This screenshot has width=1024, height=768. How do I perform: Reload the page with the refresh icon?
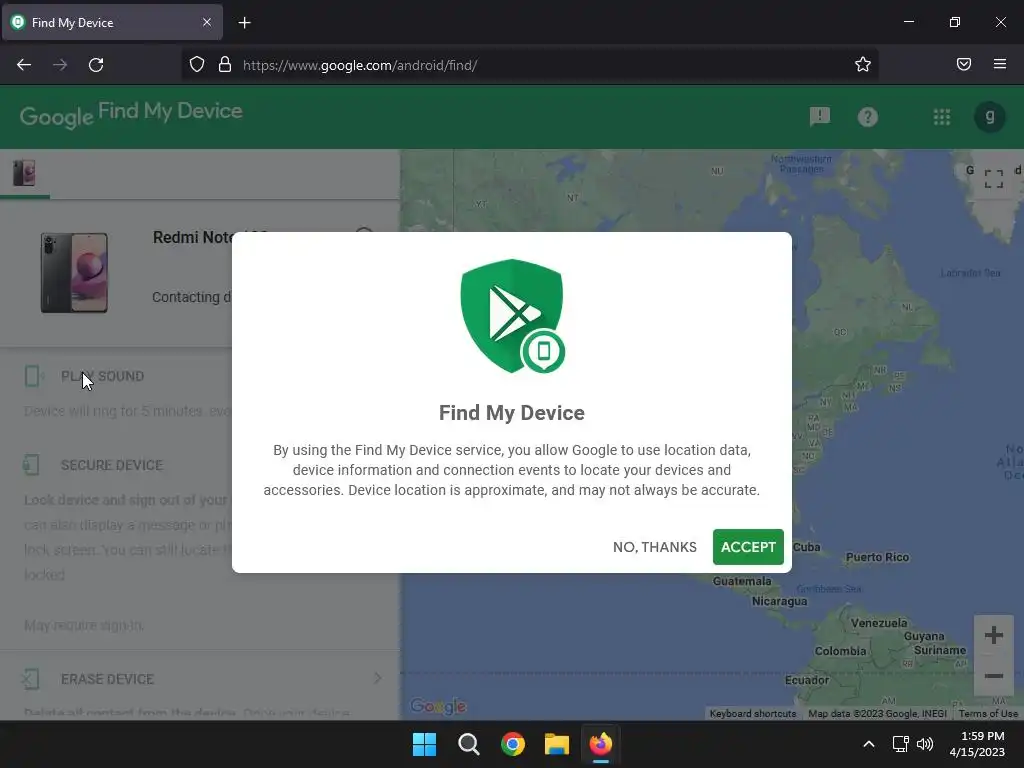pos(96,65)
